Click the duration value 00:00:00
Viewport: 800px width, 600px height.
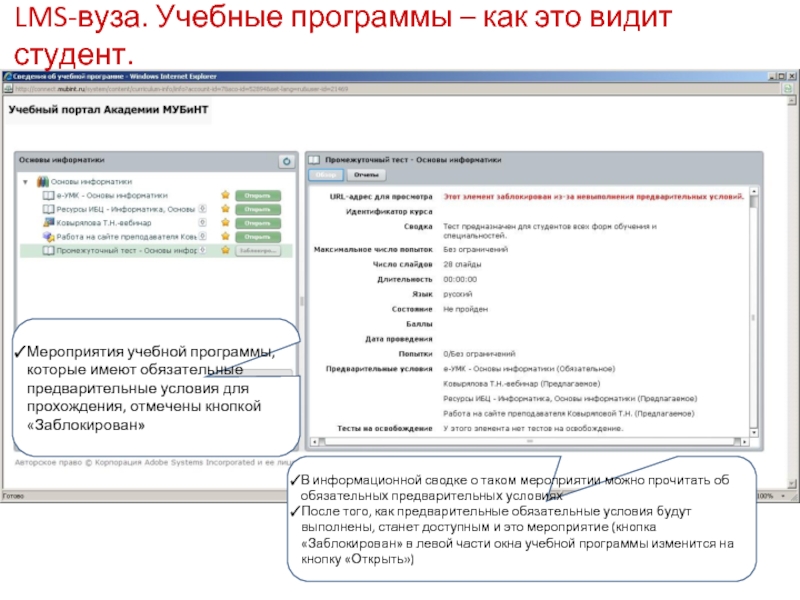tap(460, 280)
